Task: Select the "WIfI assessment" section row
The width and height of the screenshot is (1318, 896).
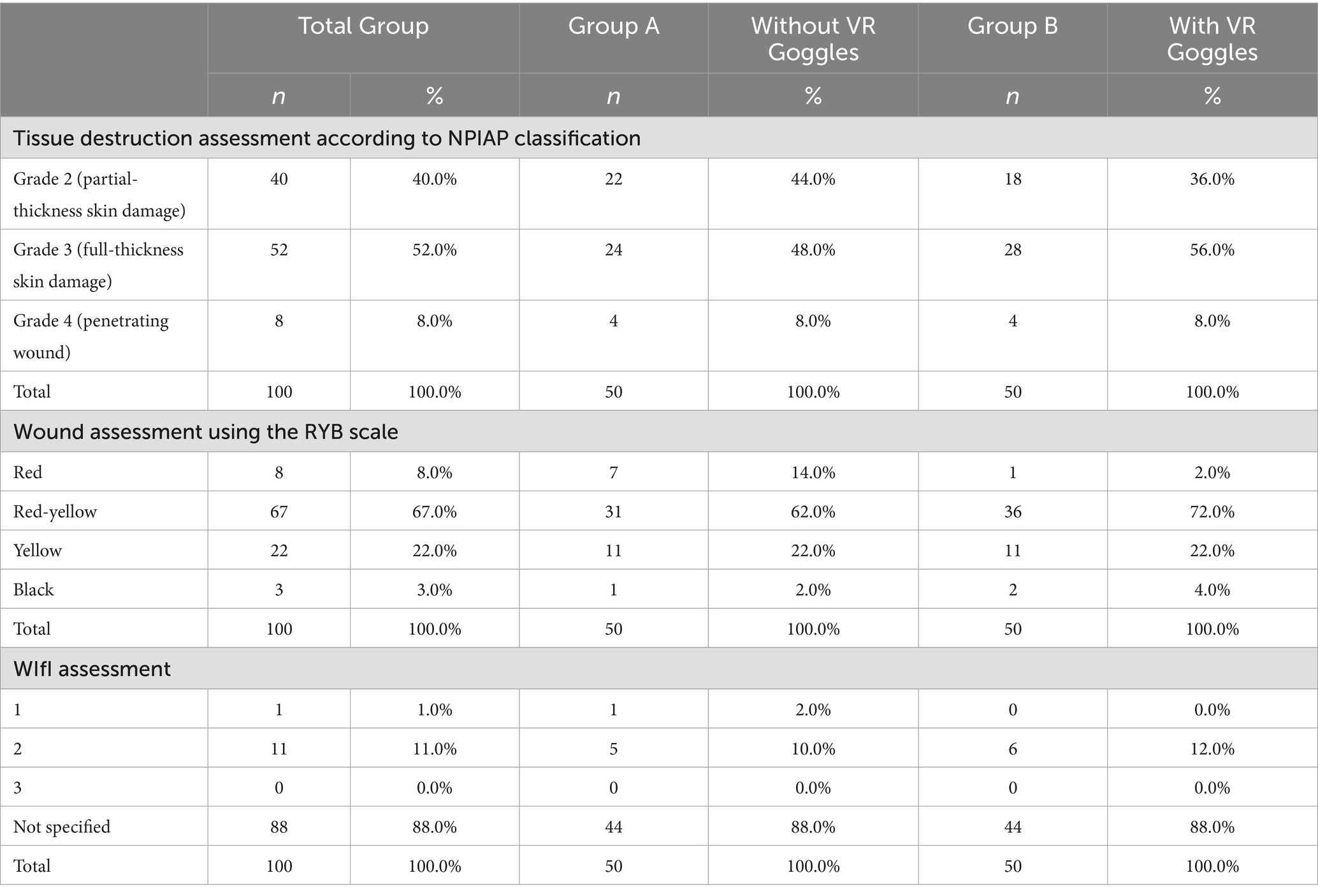Action: 92,669
